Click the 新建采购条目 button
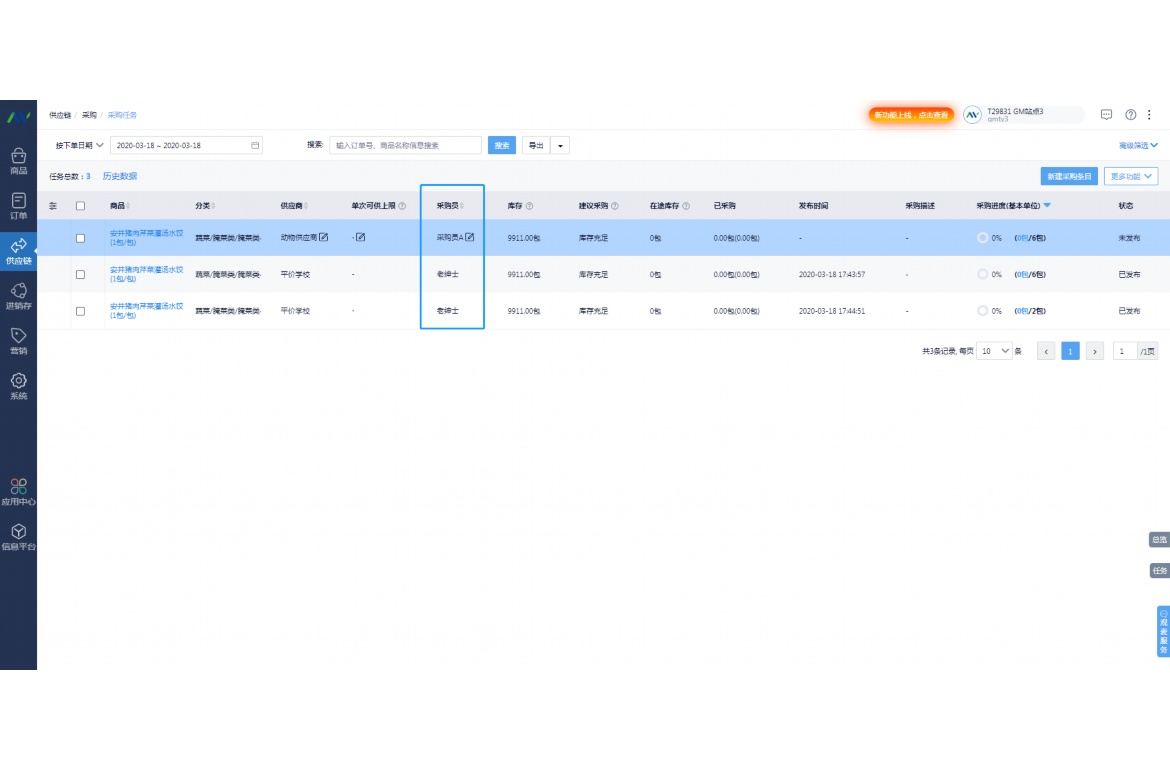The width and height of the screenshot is (1170, 770). coord(1069,176)
